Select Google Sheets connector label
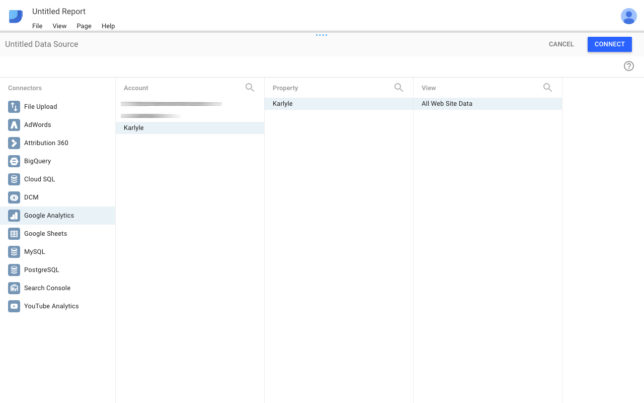The width and height of the screenshot is (644, 403). point(46,233)
